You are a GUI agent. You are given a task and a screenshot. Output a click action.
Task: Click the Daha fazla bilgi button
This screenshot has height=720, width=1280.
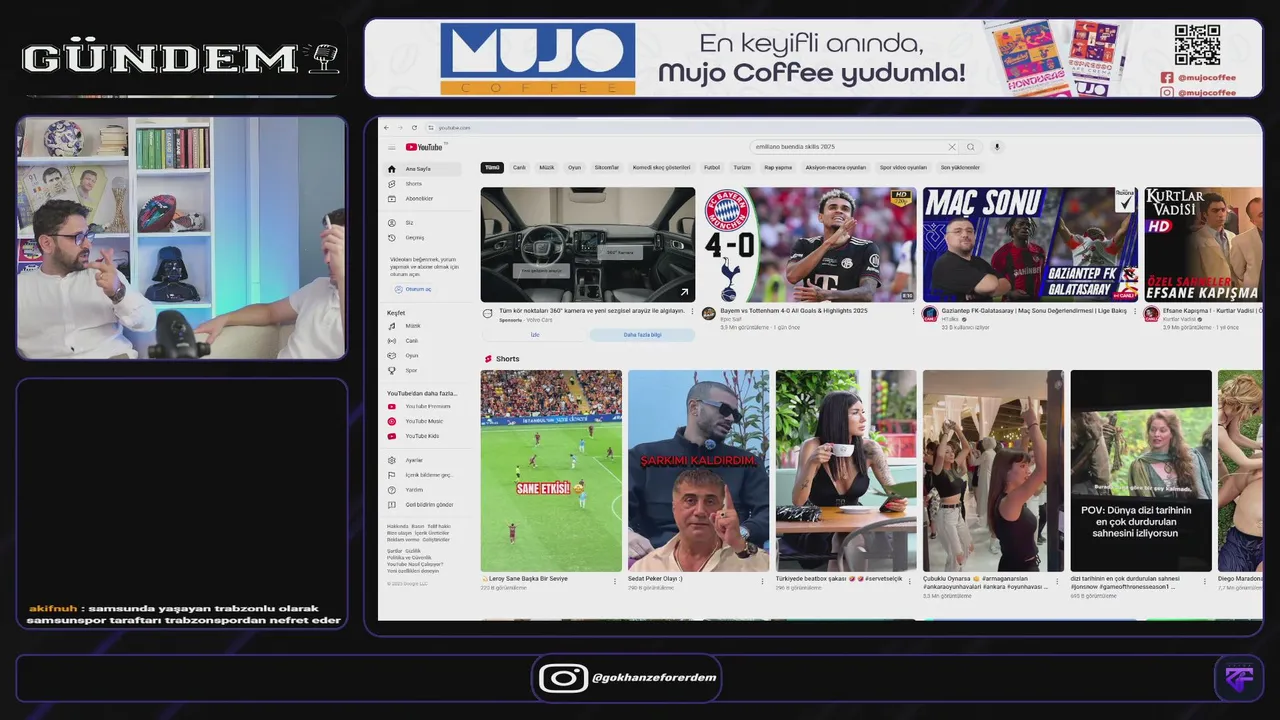(642, 335)
